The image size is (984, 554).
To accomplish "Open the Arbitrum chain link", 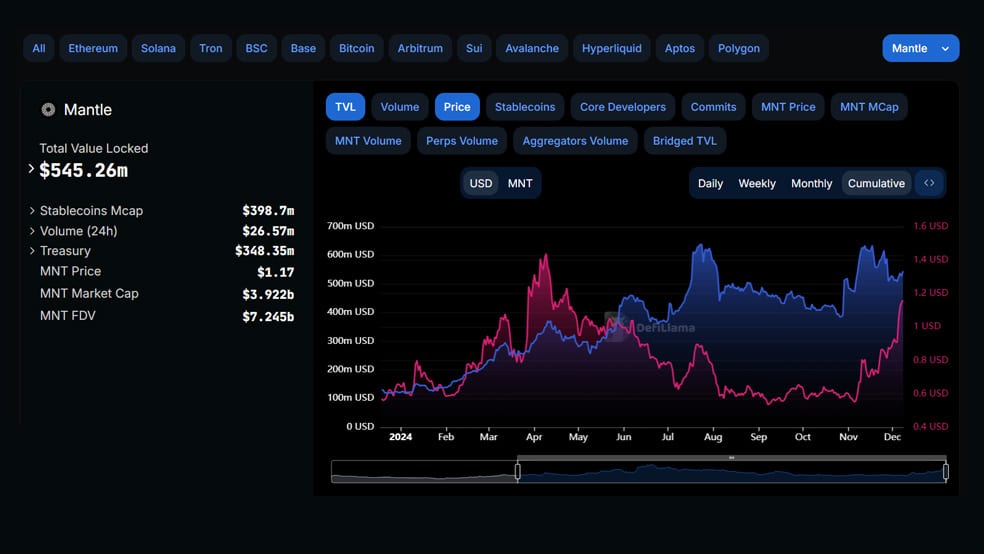I will click(420, 48).
